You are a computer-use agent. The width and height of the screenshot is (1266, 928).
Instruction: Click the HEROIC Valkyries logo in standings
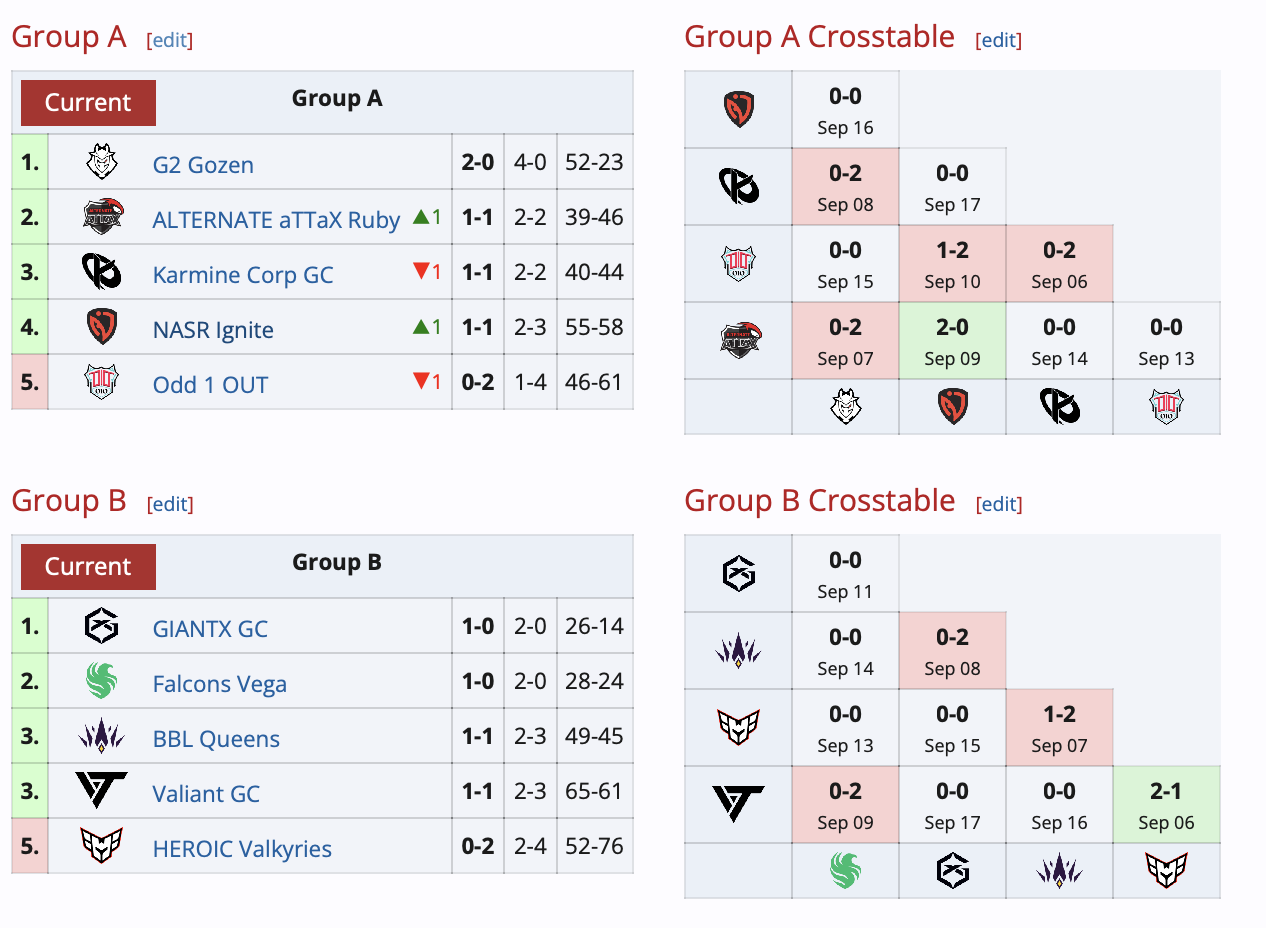coord(101,847)
